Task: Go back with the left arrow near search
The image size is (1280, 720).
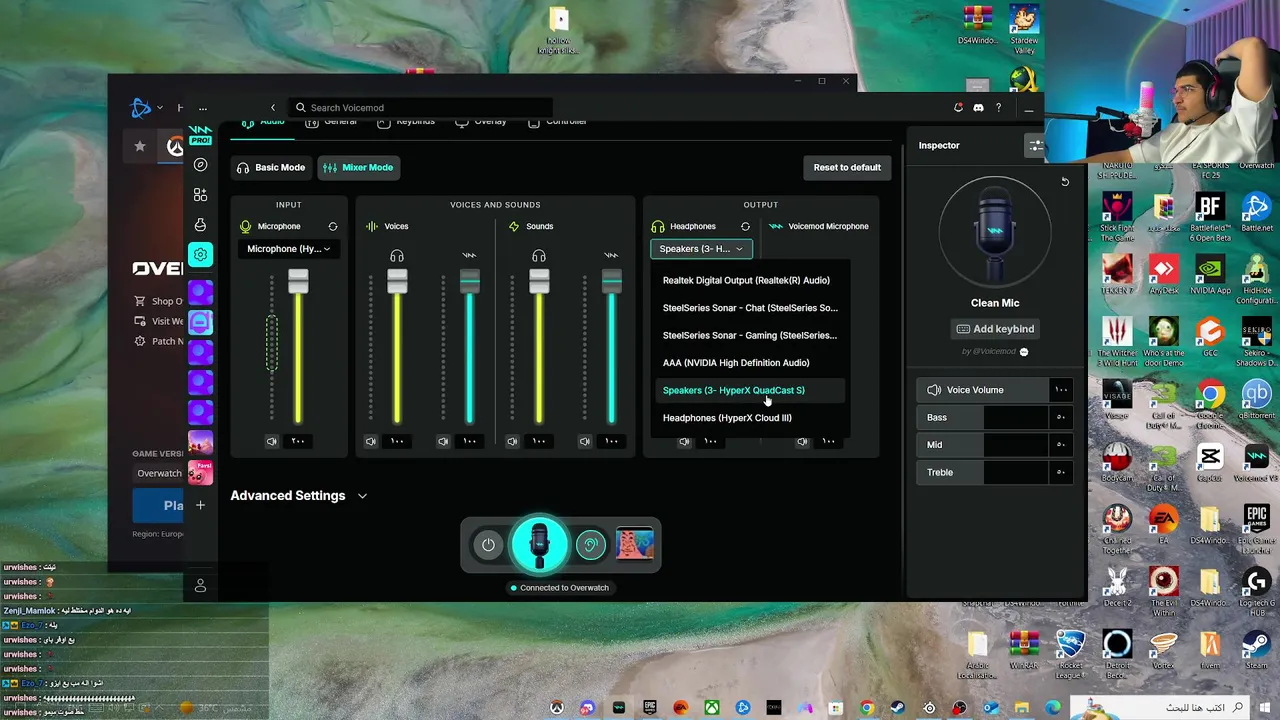Action: (x=273, y=108)
